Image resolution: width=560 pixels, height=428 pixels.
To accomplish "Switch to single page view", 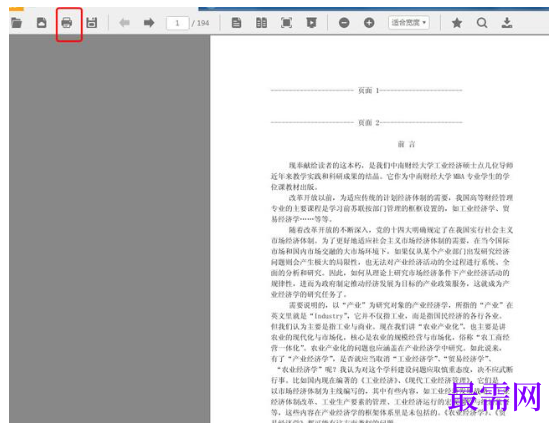I will pyautogui.click(x=236, y=23).
